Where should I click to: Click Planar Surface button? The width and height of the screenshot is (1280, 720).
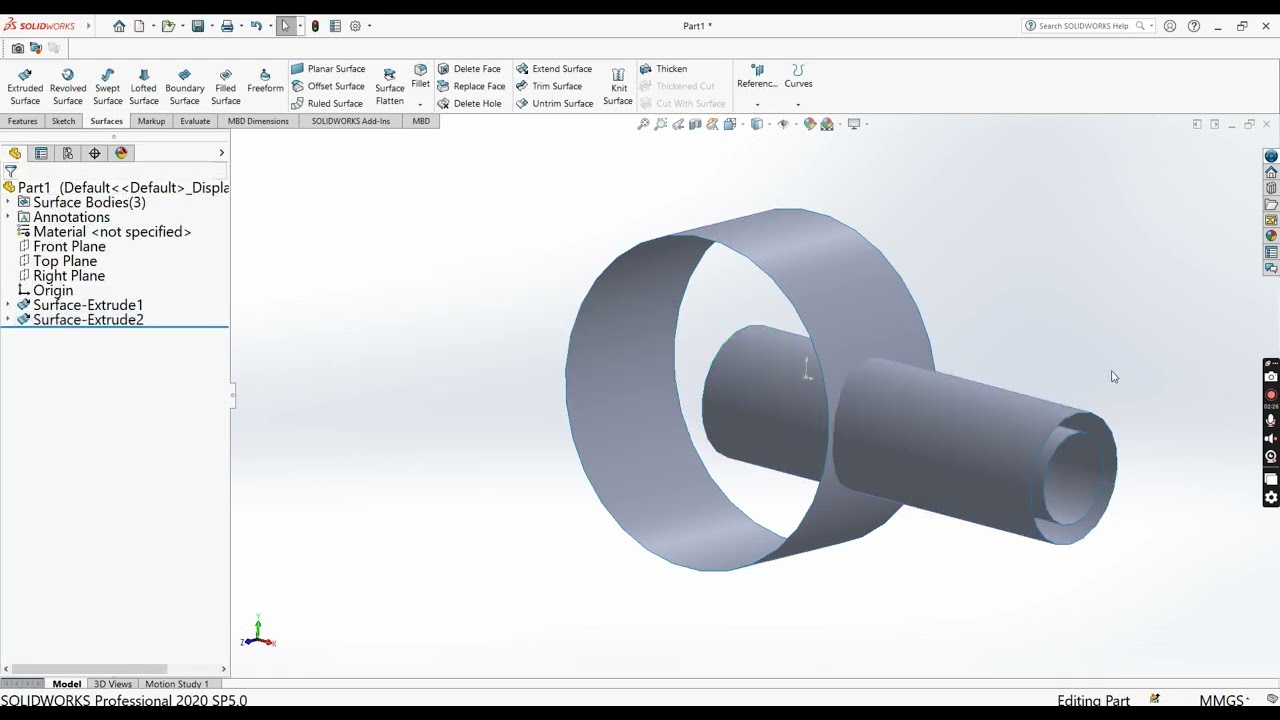pos(328,69)
